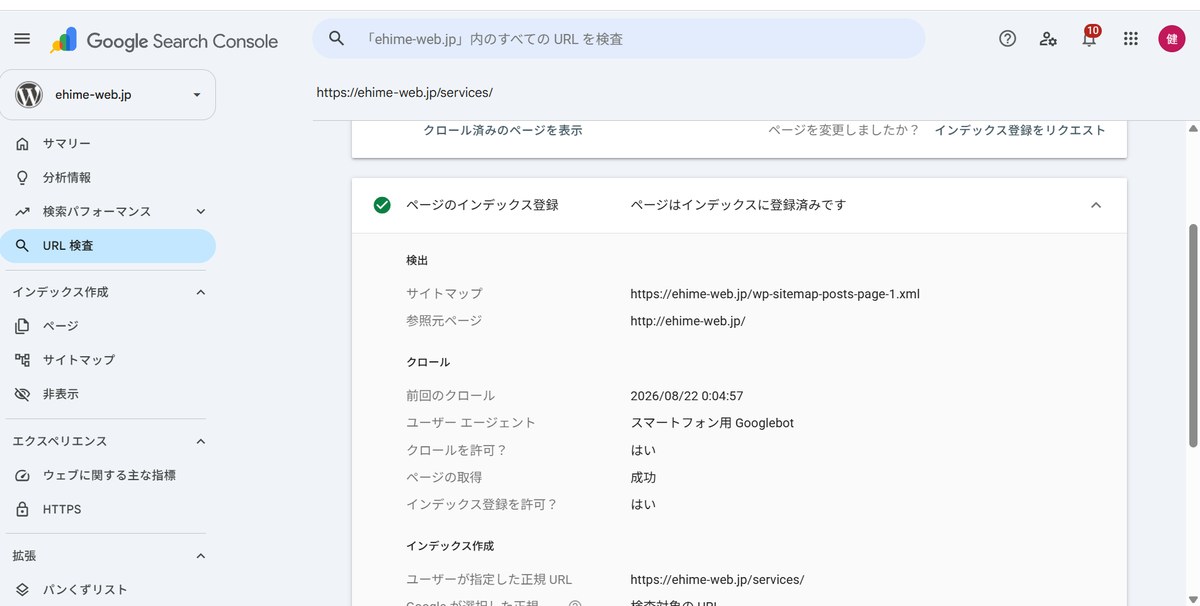Click the green check indexed status icon

point(382,205)
